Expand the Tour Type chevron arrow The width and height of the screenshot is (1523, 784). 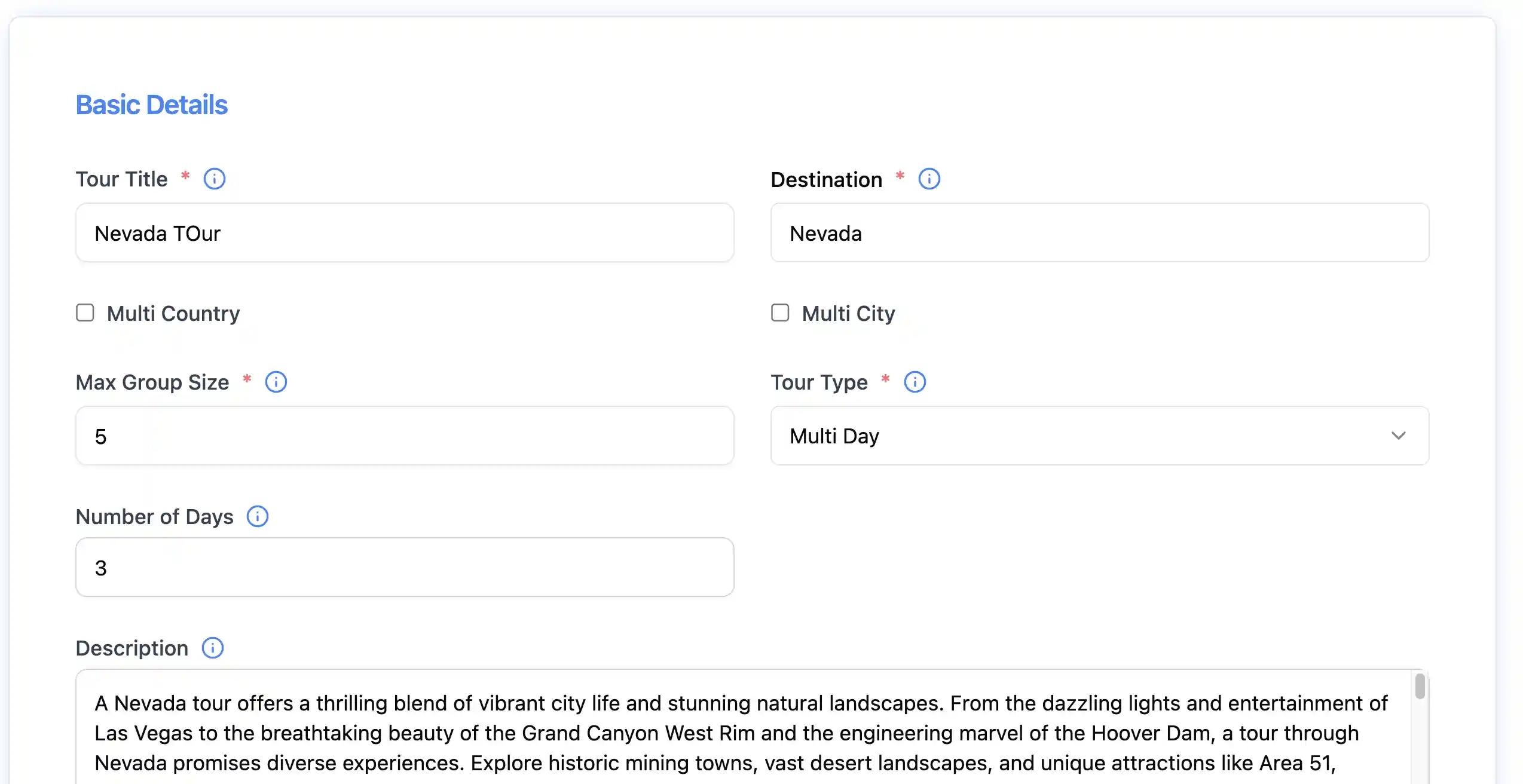tap(1398, 436)
